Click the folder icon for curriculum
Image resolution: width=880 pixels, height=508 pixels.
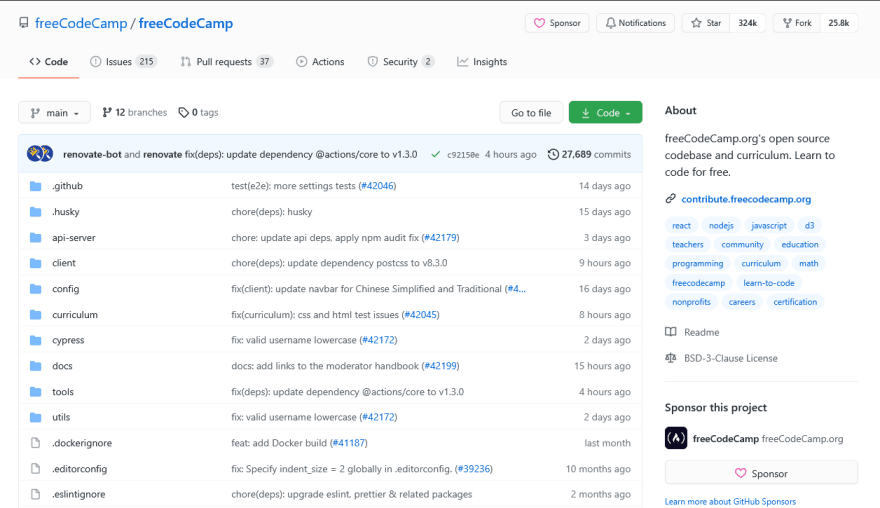(35, 314)
